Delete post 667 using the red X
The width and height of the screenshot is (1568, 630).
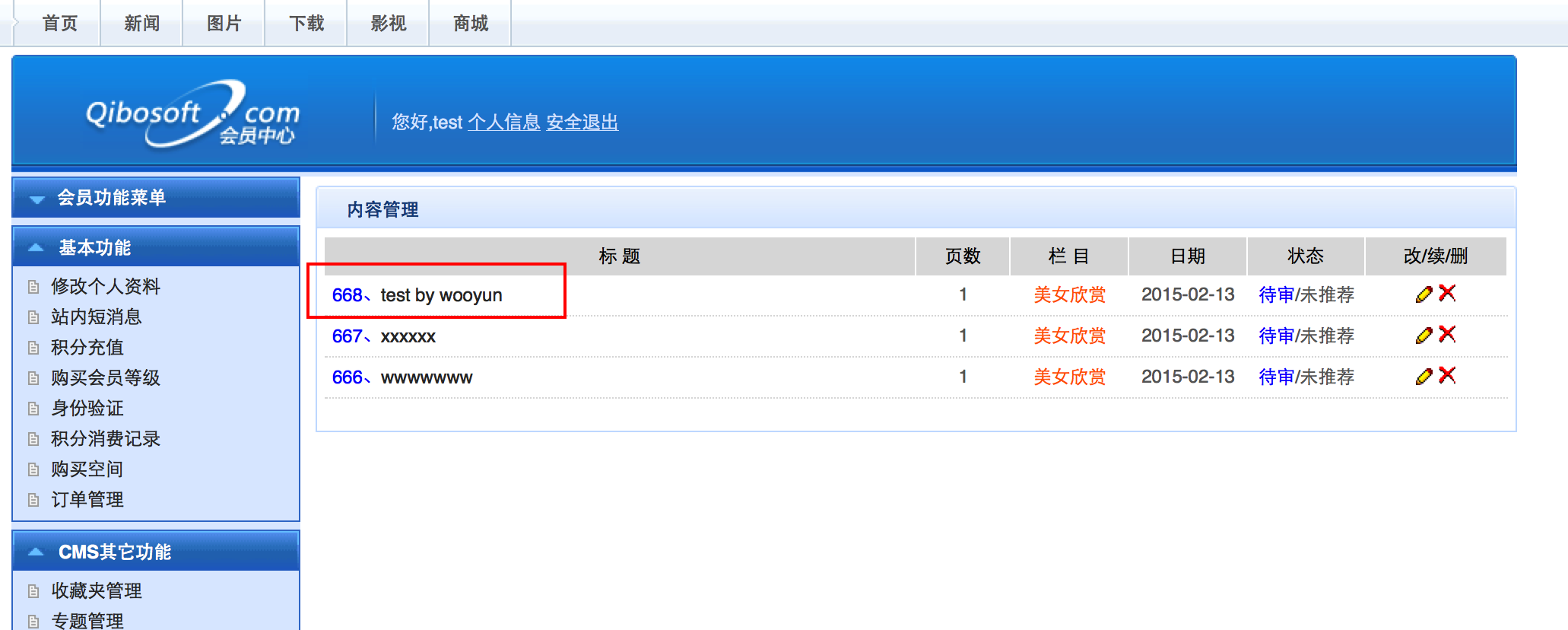[x=1447, y=334]
